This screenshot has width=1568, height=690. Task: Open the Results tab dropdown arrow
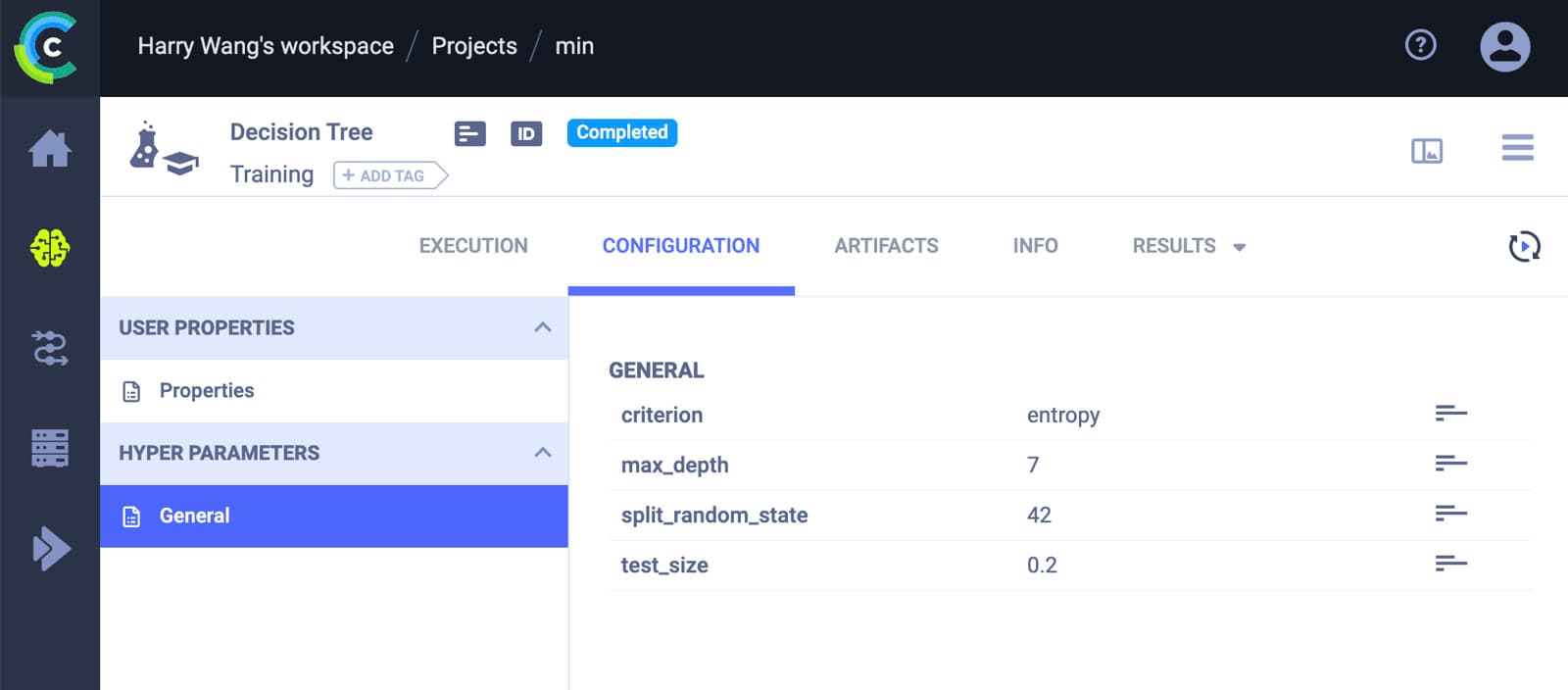(1239, 247)
